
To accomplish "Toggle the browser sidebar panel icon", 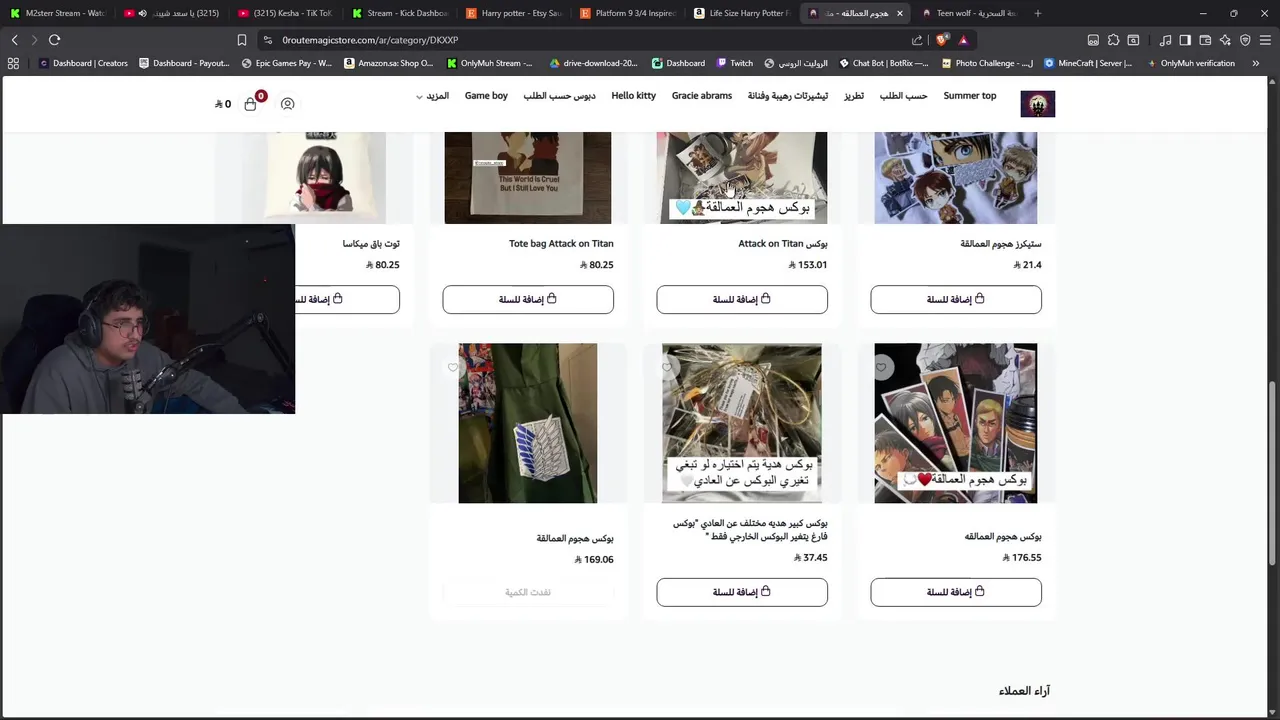I will pos(1185,40).
